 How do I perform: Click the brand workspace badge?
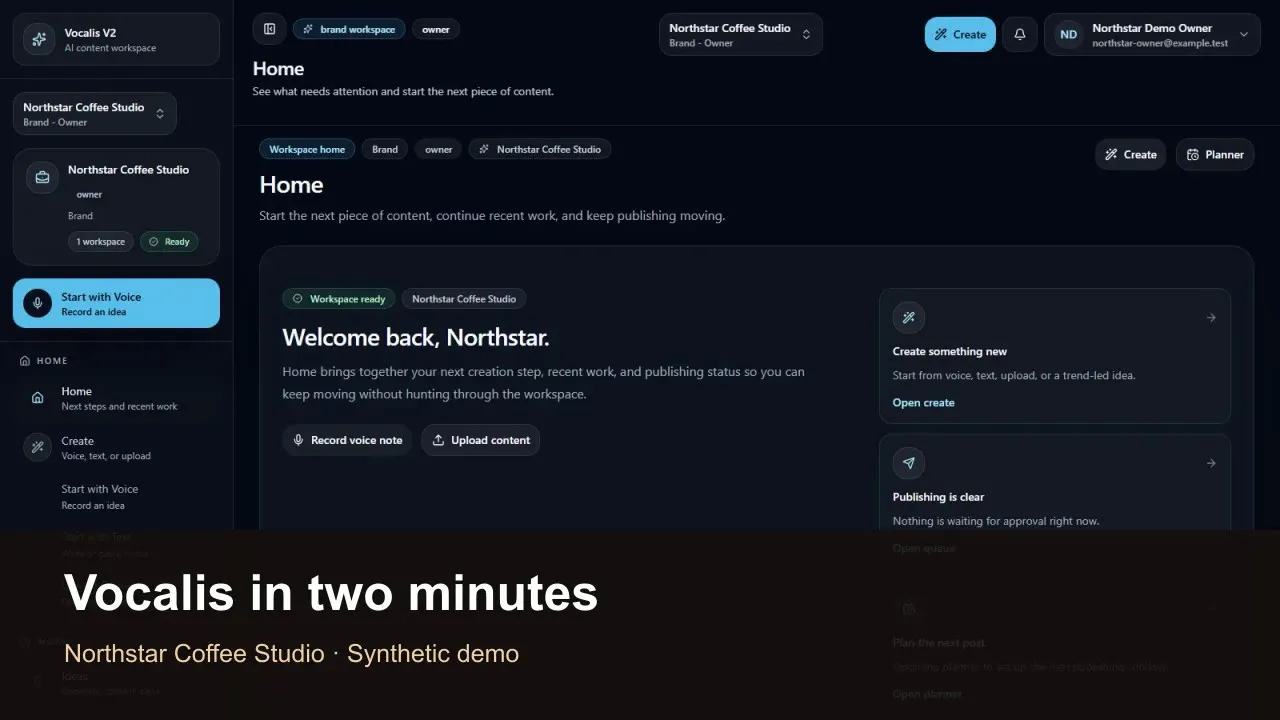349,29
